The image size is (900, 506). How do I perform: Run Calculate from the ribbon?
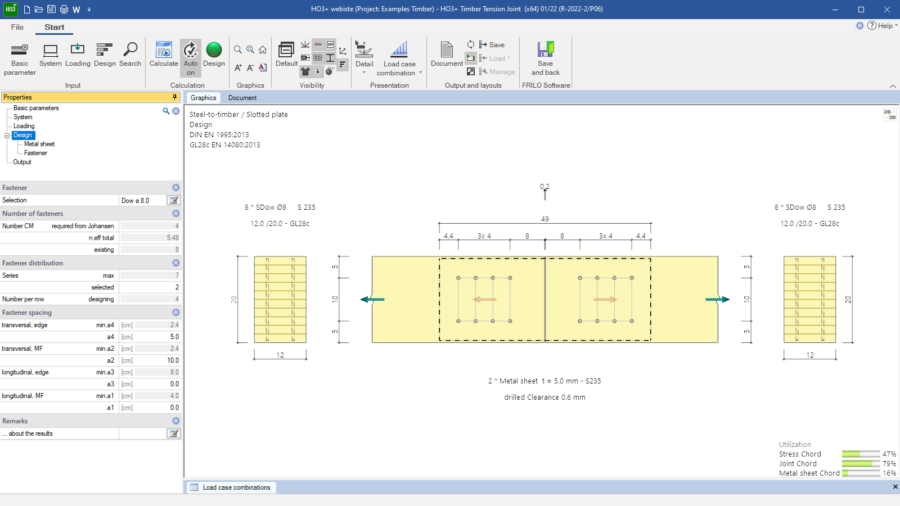pos(163,54)
